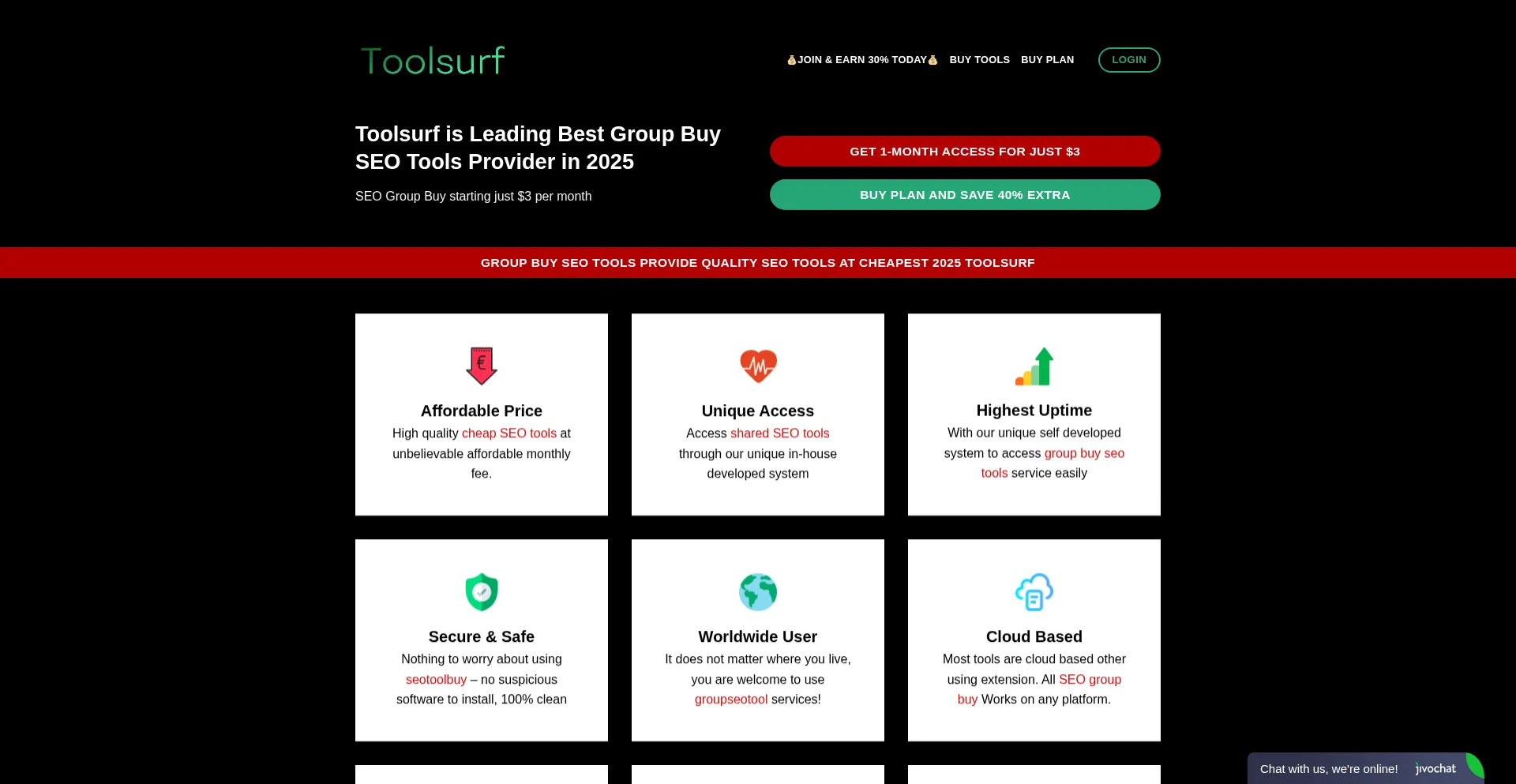
Task: Go to Buy Plan in navigation
Action: pyautogui.click(x=1047, y=60)
